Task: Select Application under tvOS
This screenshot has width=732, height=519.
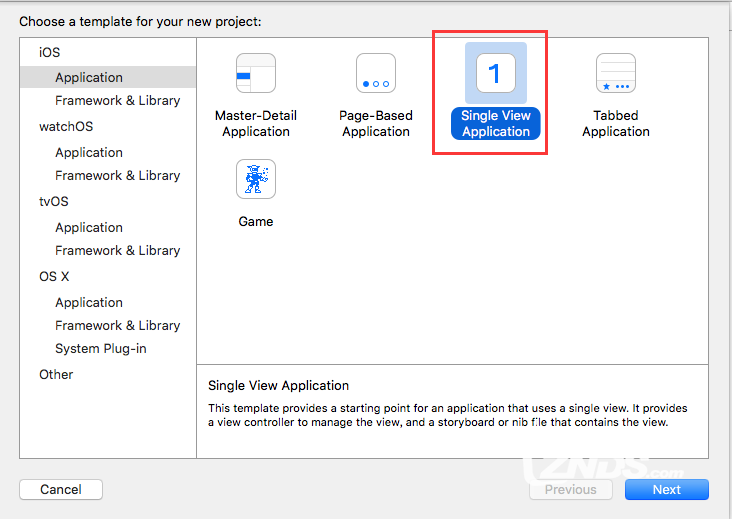Action: (89, 227)
